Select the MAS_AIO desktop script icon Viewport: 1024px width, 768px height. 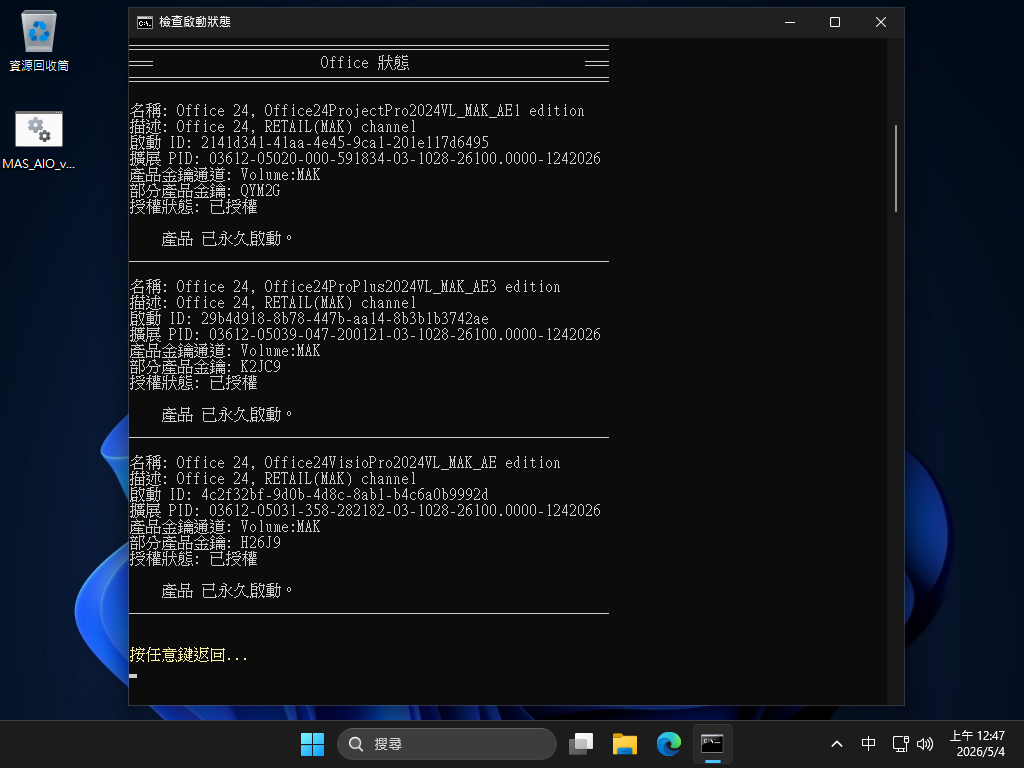tap(39, 140)
